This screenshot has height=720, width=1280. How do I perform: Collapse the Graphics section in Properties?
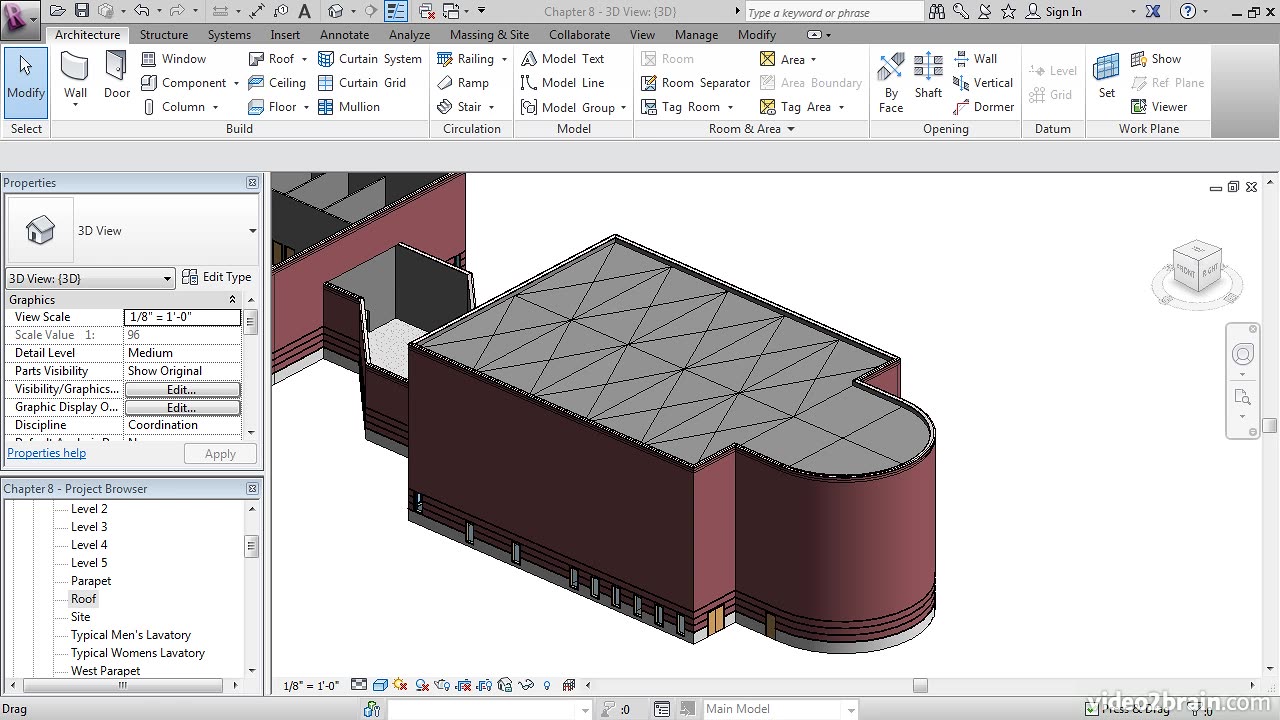click(x=232, y=300)
